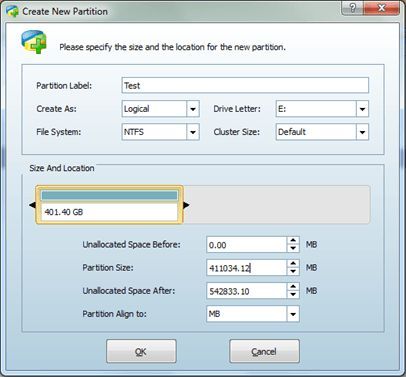Screen dimensions: 406x377
Task: Click the Partition Label: caption
Action: (64, 86)
